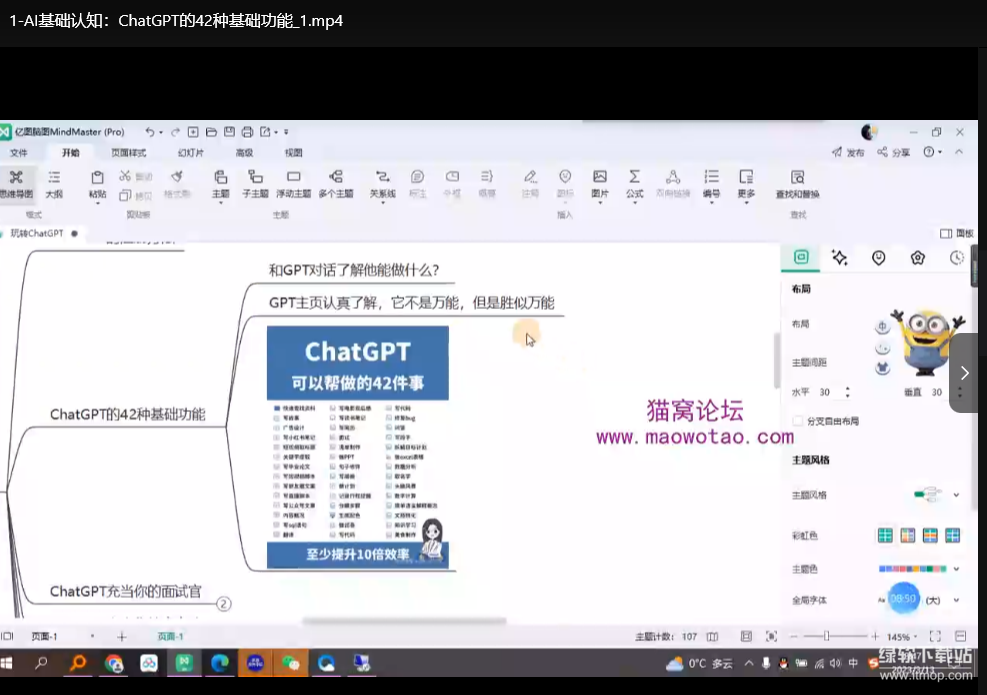The image size is (987, 695).
Task: Click the Redo arrow in title bar
Action: coord(176,132)
